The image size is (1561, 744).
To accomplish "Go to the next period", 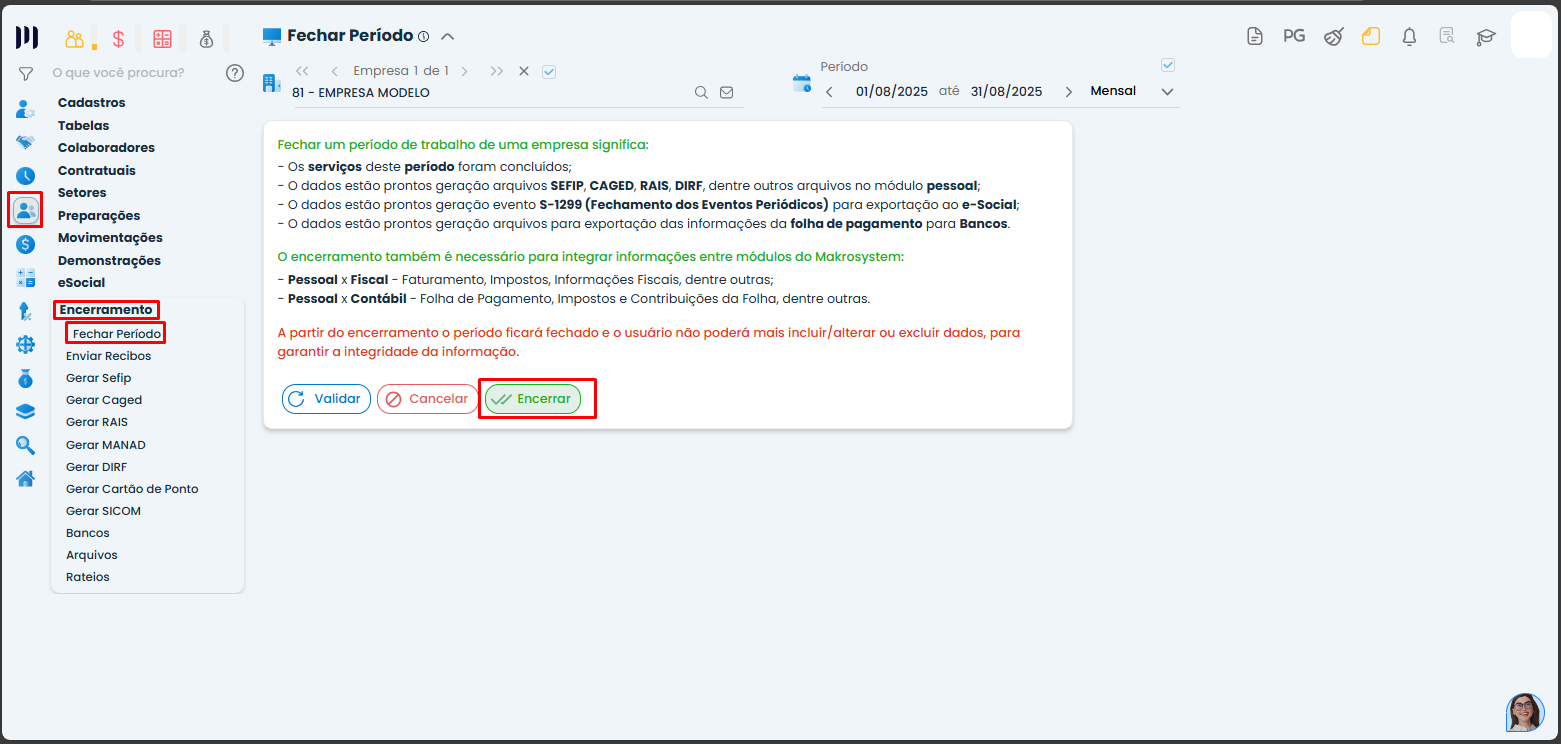I will tap(1069, 92).
